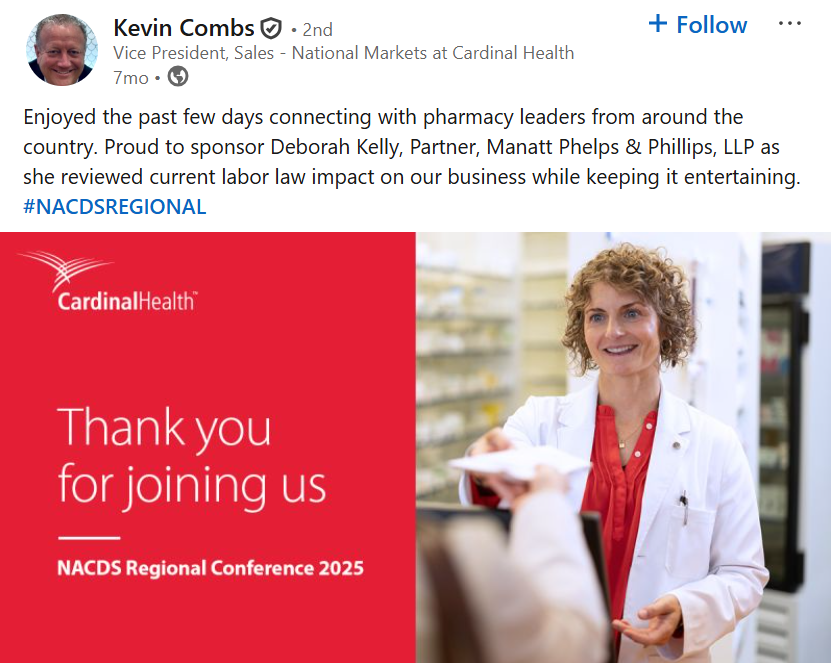Click the white paper bag in the photo
This screenshot has width=831, height=663.
tap(518, 463)
